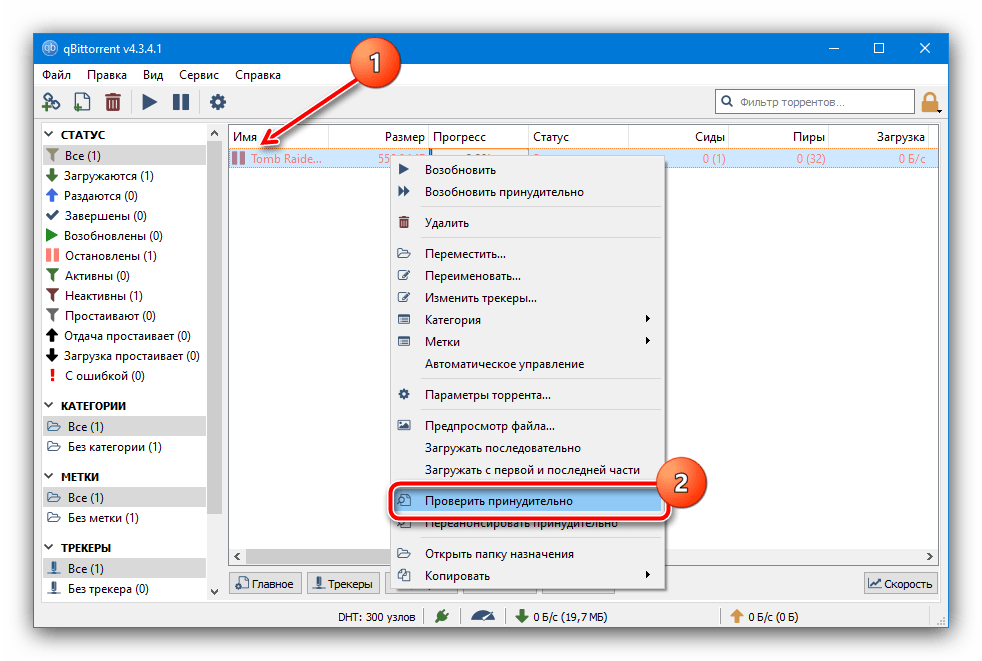Expand the Категория submenu
Image resolution: width=982 pixels, height=661 pixels.
pyautogui.click(x=527, y=320)
